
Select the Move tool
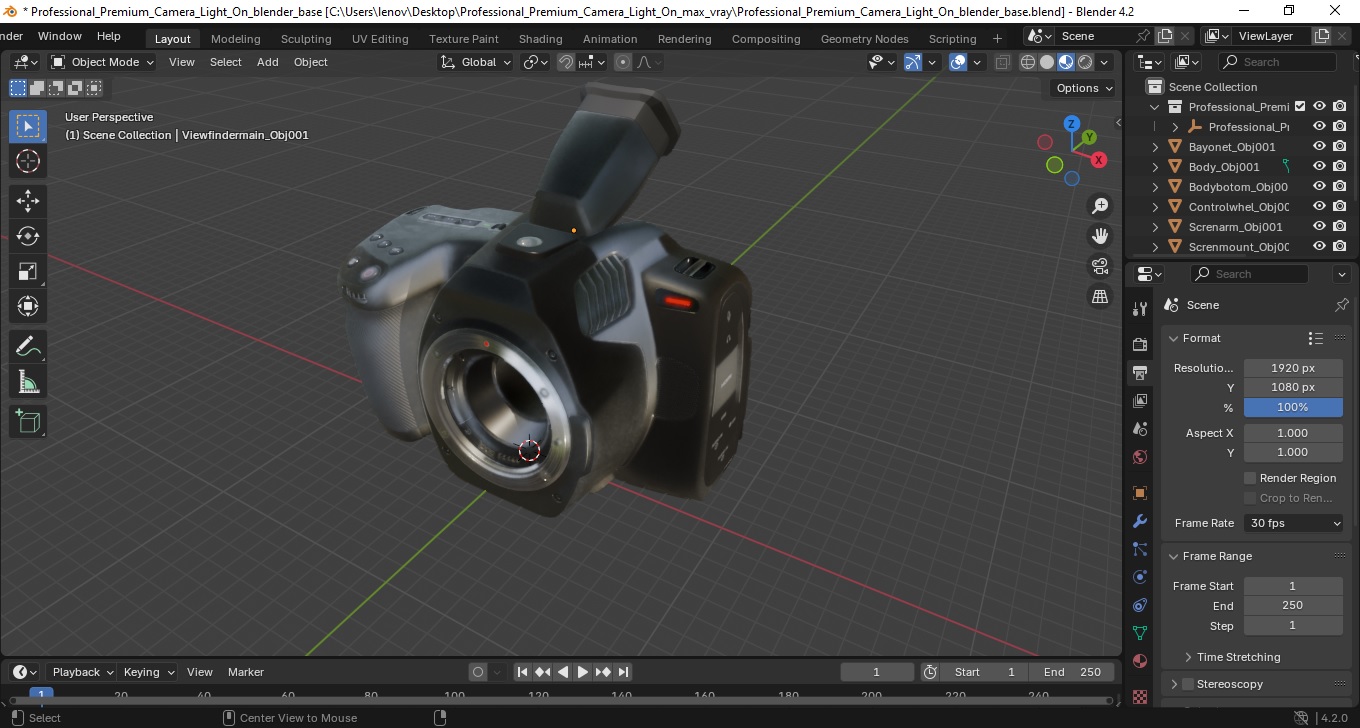click(x=28, y=201)
